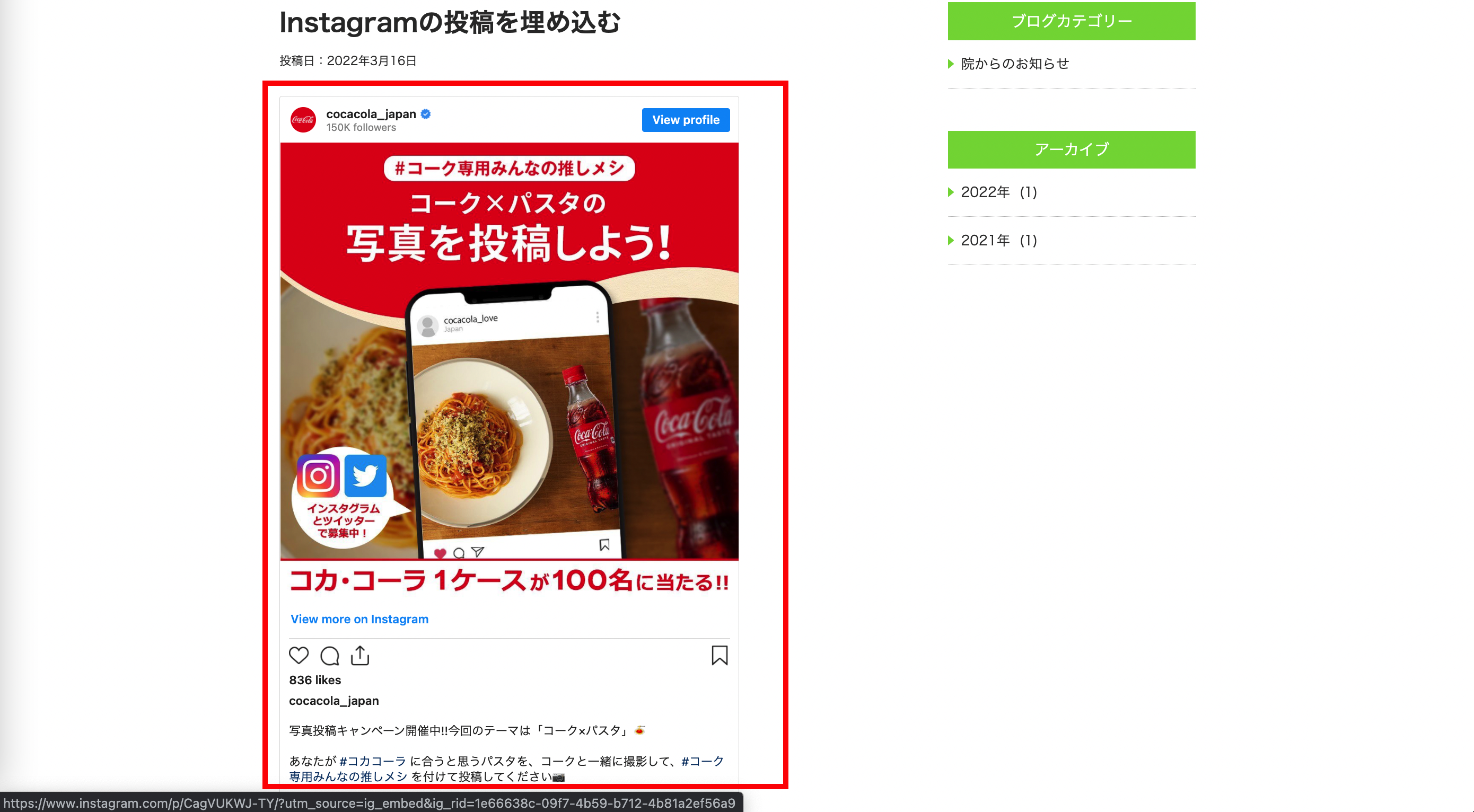Open the comment bubble icon
Viewport: 1474px width, 812px height.
(x=330, y=656)
